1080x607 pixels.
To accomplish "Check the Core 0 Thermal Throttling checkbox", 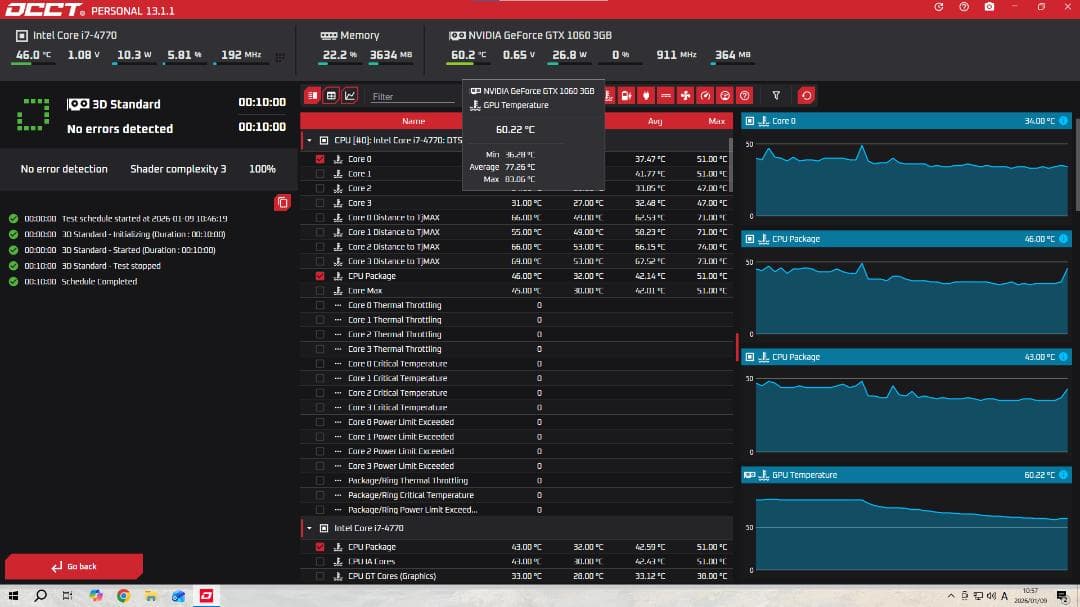I will tap(320, 305).
